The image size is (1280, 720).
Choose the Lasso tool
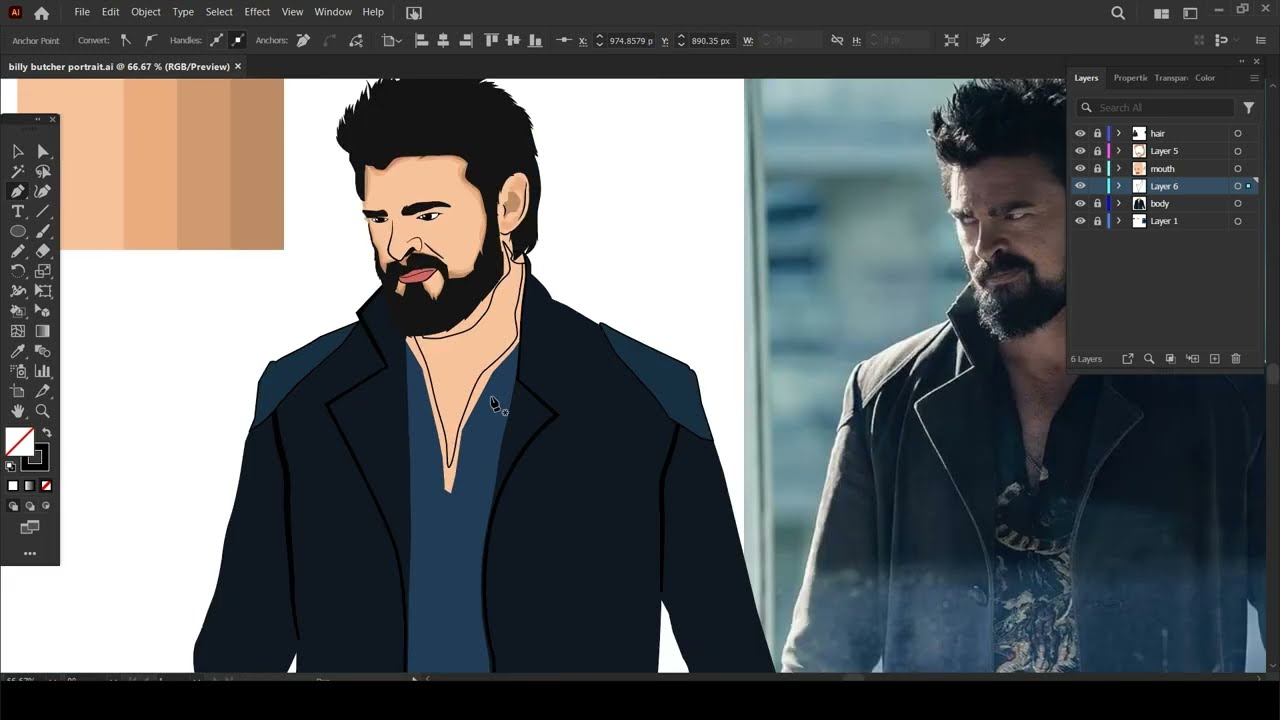[43, 171]
